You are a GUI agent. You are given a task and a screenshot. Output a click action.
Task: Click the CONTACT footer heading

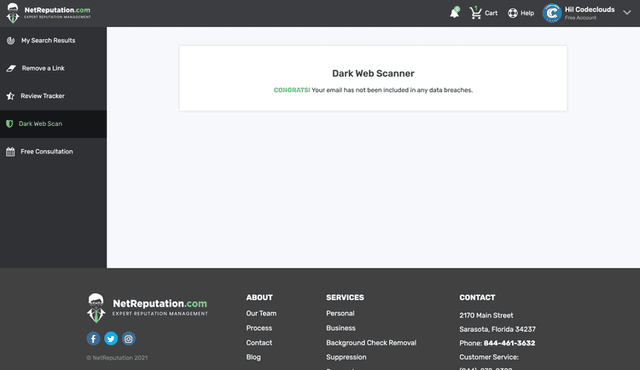pos(477,297)
